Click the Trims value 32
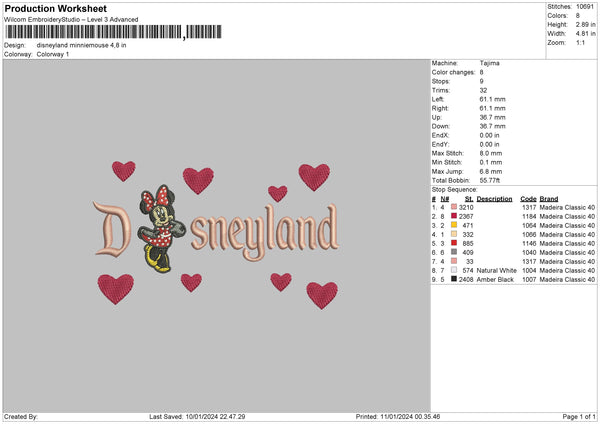The width and height of the screenshot is (600, 424). click(x=483, y=90)
